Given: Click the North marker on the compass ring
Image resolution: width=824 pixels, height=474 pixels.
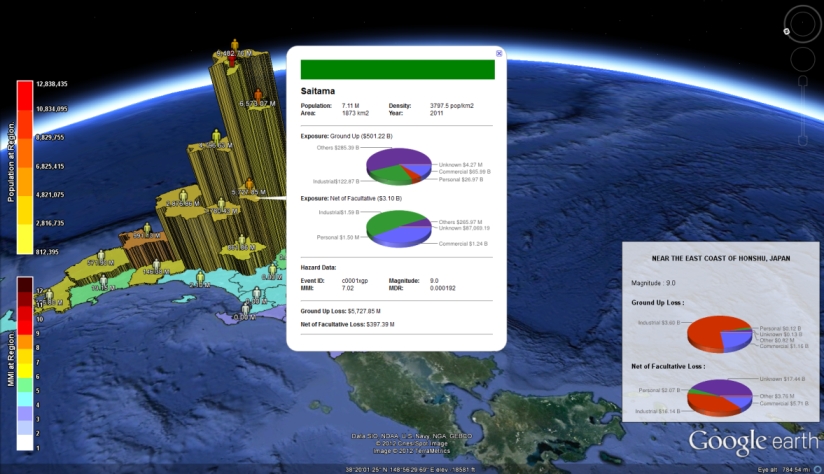Looking at the screenshot, I should (787, 31).
